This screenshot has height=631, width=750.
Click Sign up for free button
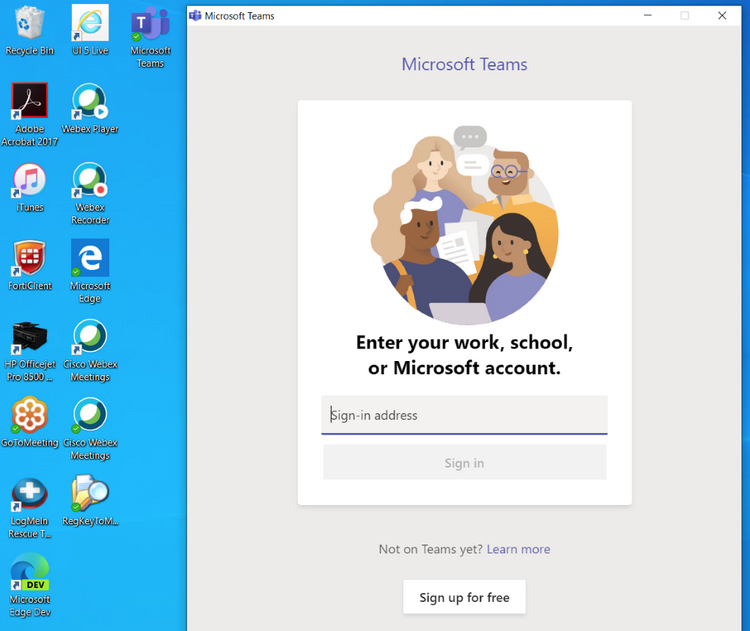tap(464, 597)
